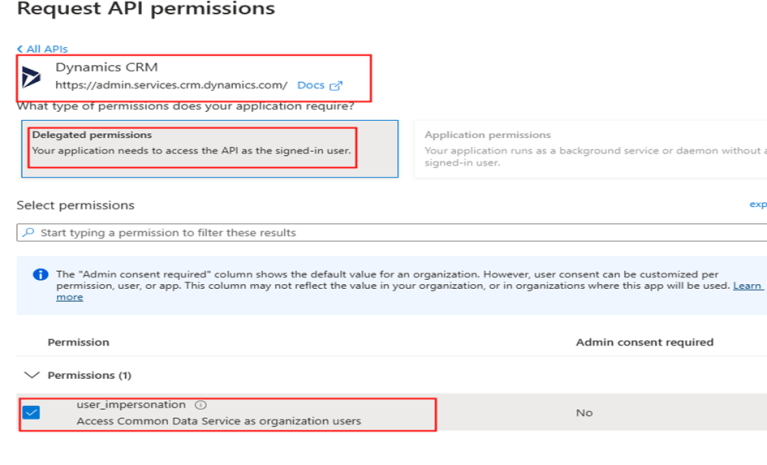This screenshot has width=767, height=465.
Task: Open the Docs external link icon
Action: tap(336, 86)
